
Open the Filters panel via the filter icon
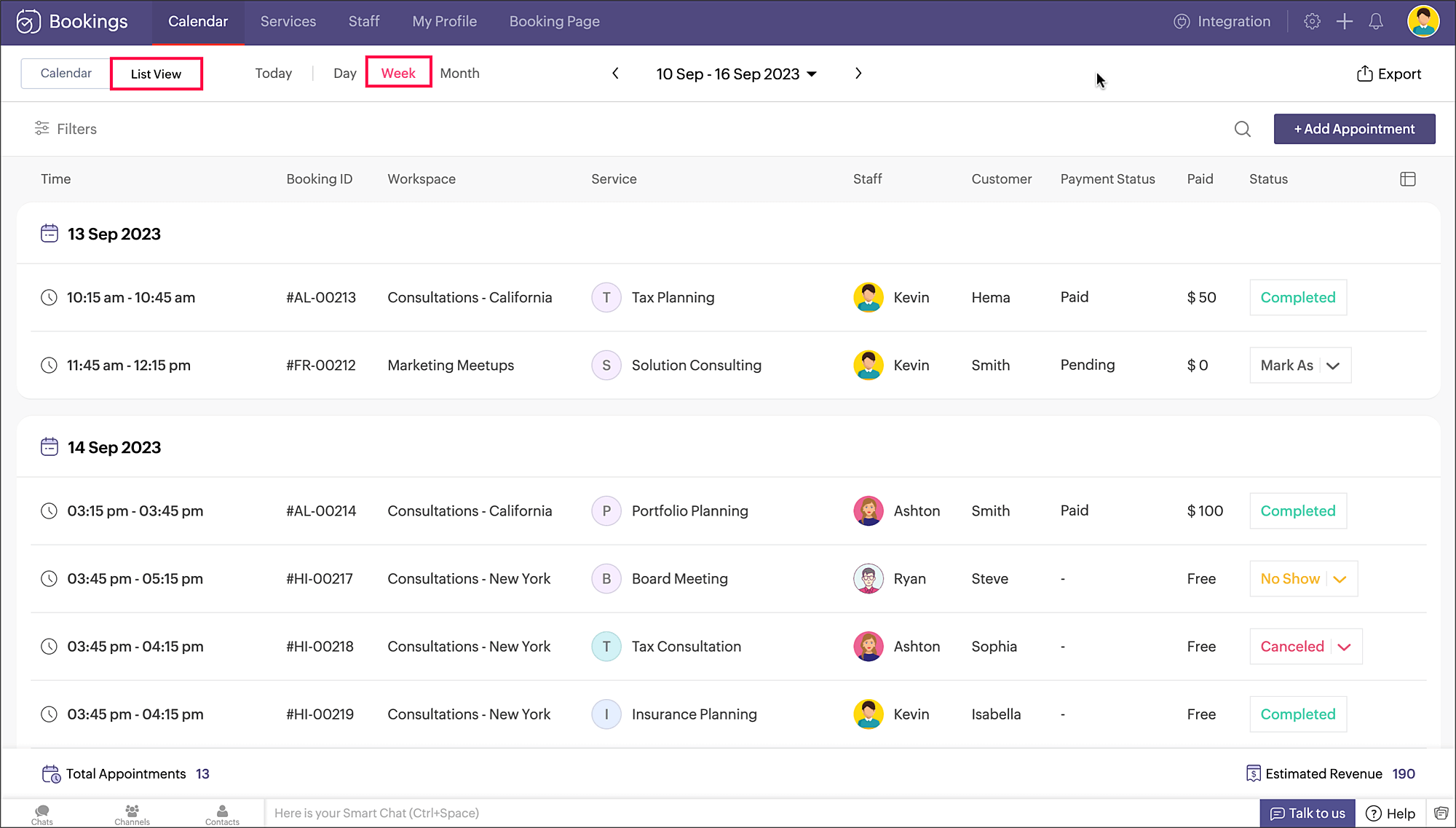41,129
